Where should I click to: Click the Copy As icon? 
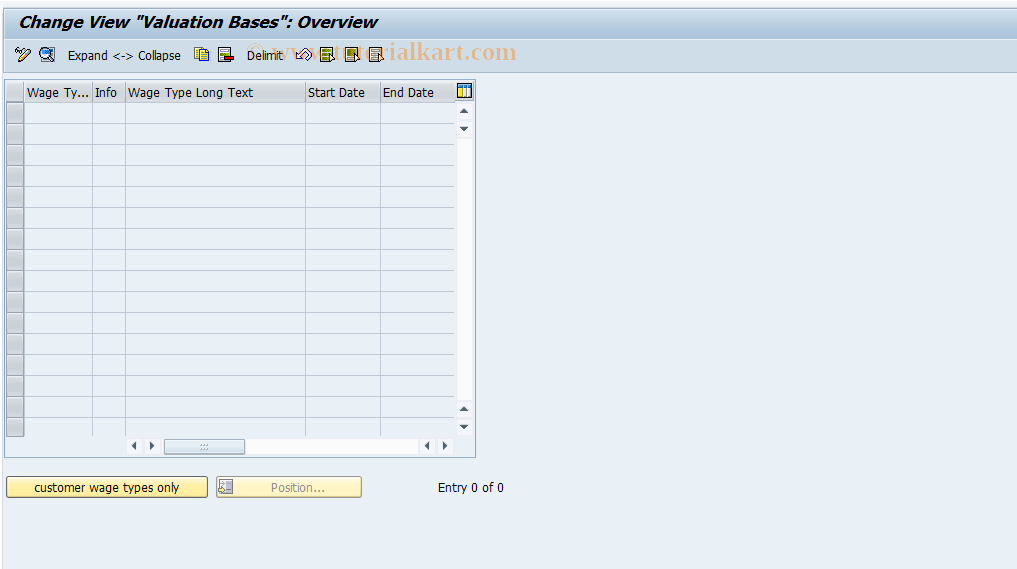click(x=202, y=55)
